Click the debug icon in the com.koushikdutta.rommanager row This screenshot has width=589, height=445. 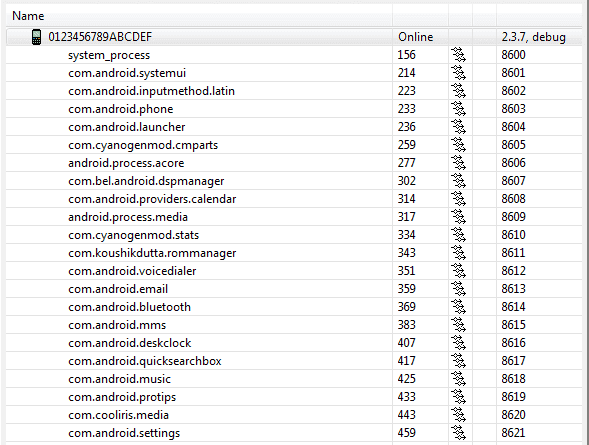point(459,253)
